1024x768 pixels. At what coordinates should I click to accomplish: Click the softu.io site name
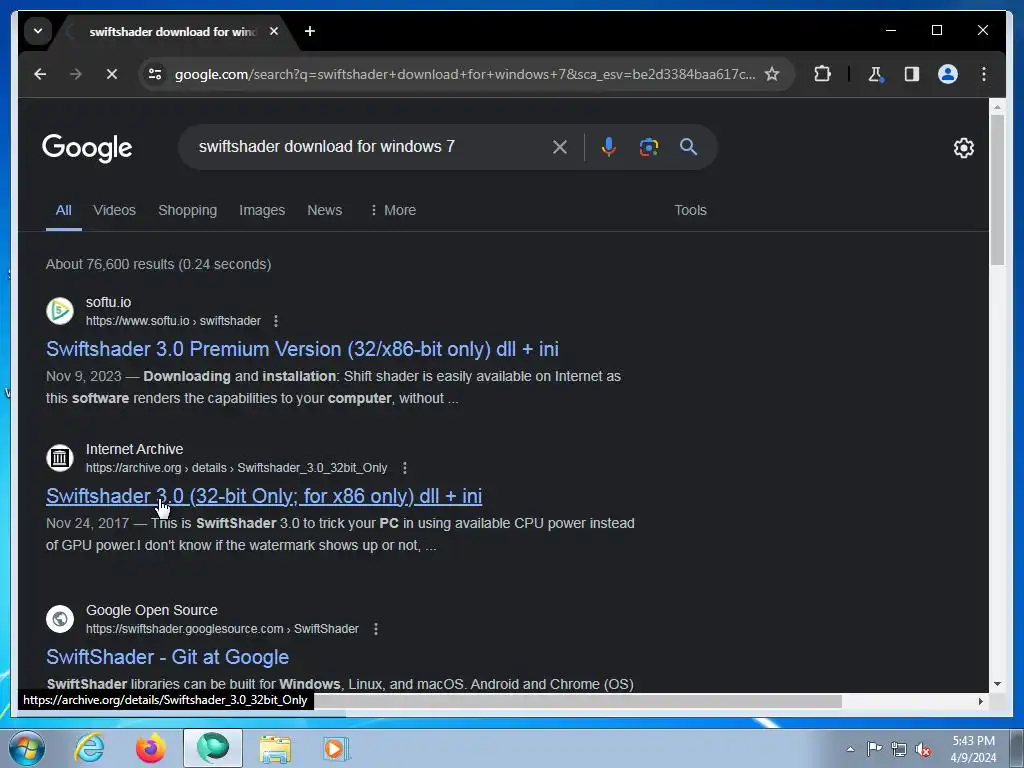(108, 302)
